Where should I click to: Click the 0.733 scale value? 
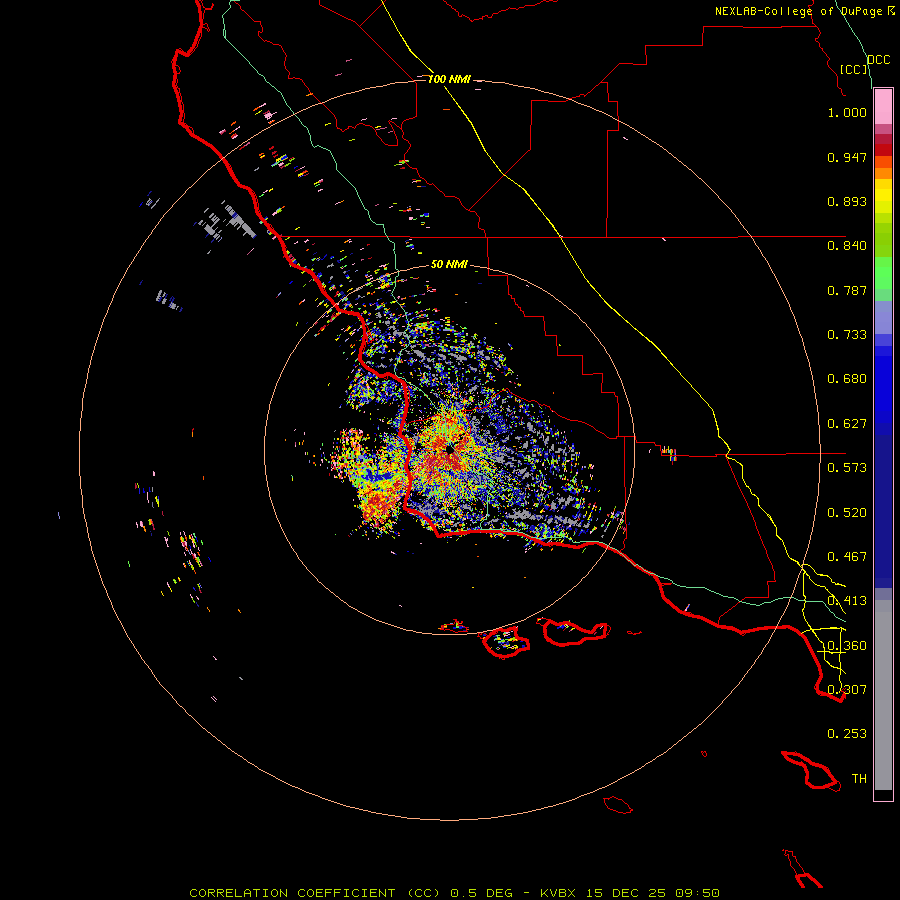coord(847,335)
